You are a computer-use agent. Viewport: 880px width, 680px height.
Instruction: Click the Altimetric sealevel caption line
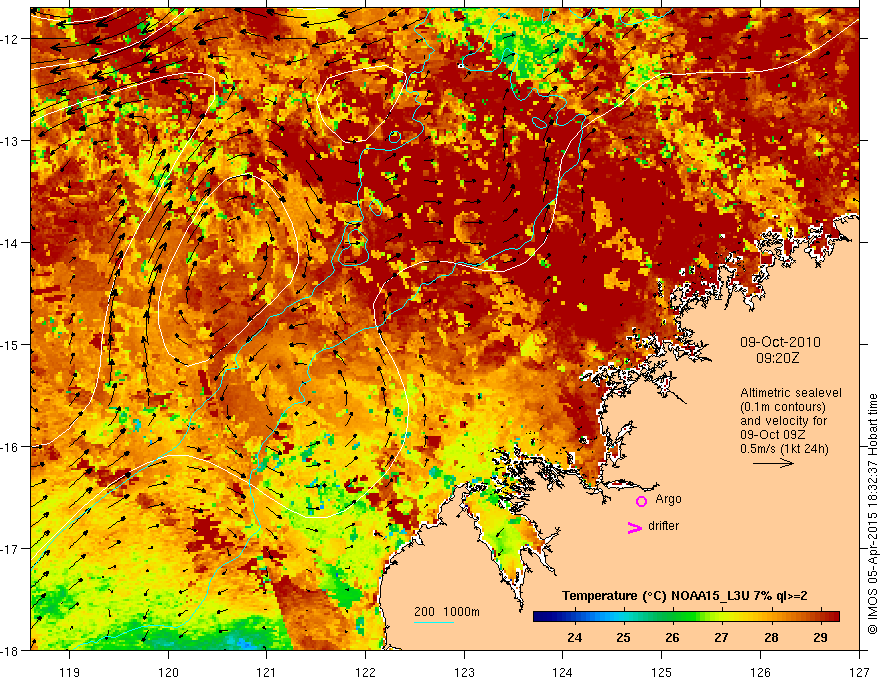click(791, 393)
